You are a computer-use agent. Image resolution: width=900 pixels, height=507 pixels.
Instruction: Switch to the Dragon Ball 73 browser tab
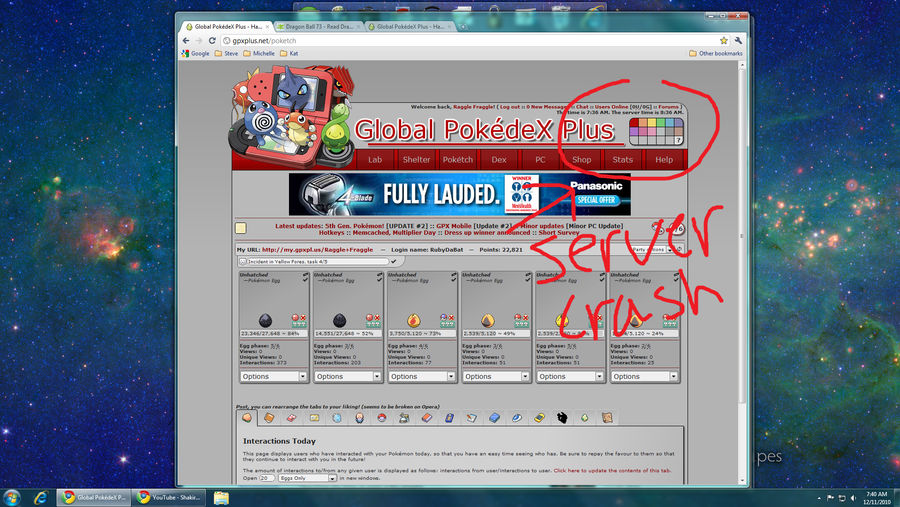tap(319, 26)
